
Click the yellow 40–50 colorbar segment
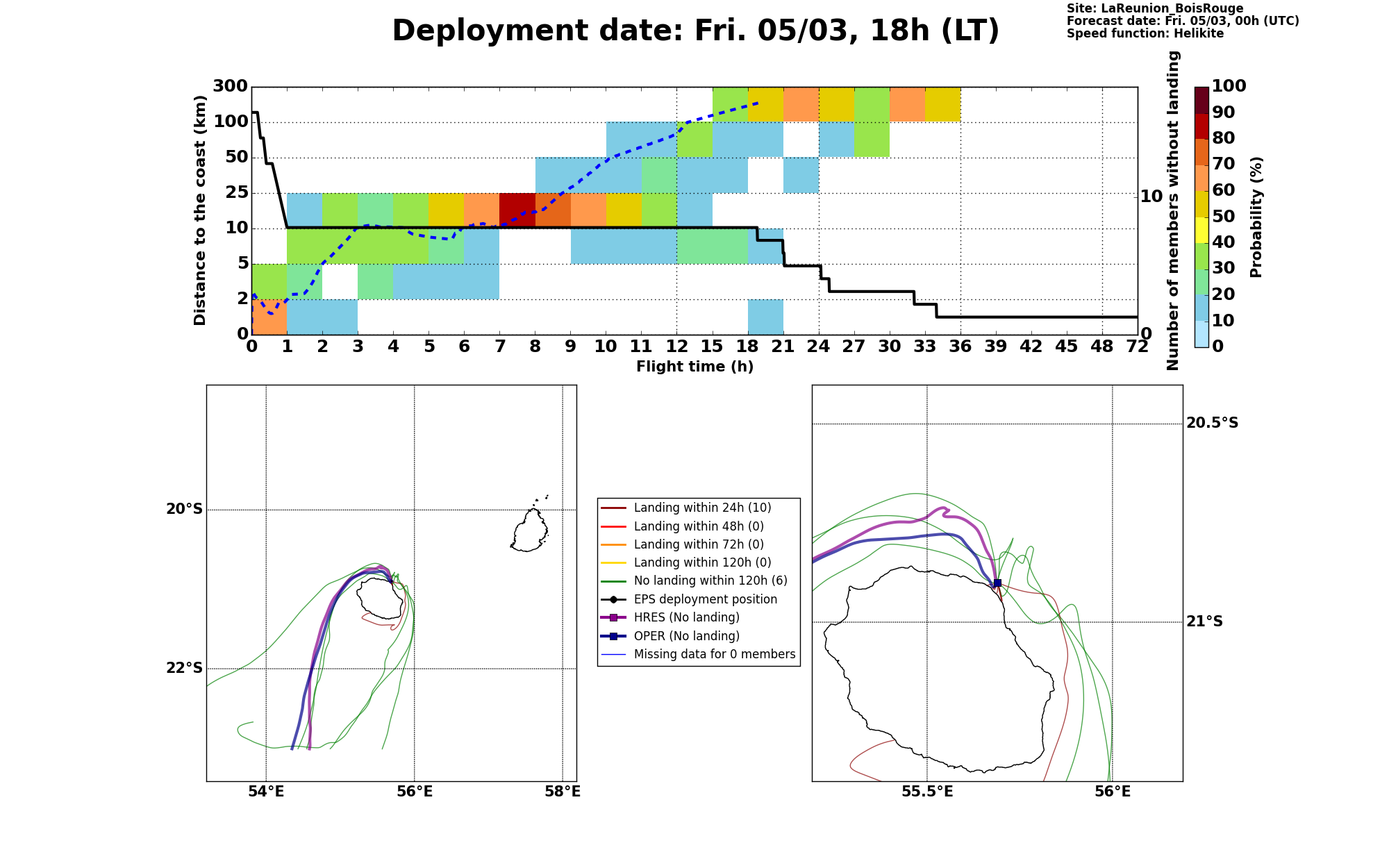pos(1201,230)
